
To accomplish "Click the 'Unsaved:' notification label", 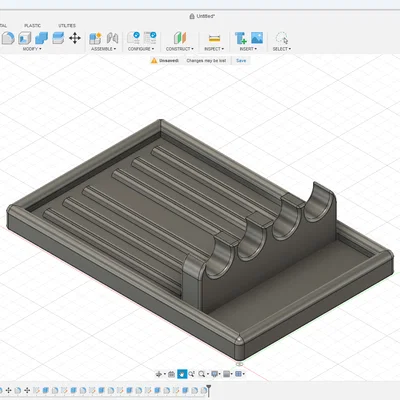I will click(x=169, y=61).
